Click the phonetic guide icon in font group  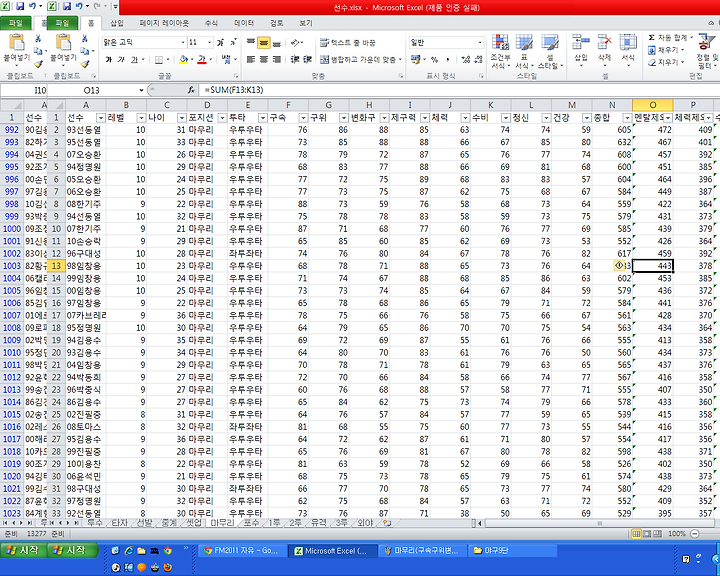226,59
